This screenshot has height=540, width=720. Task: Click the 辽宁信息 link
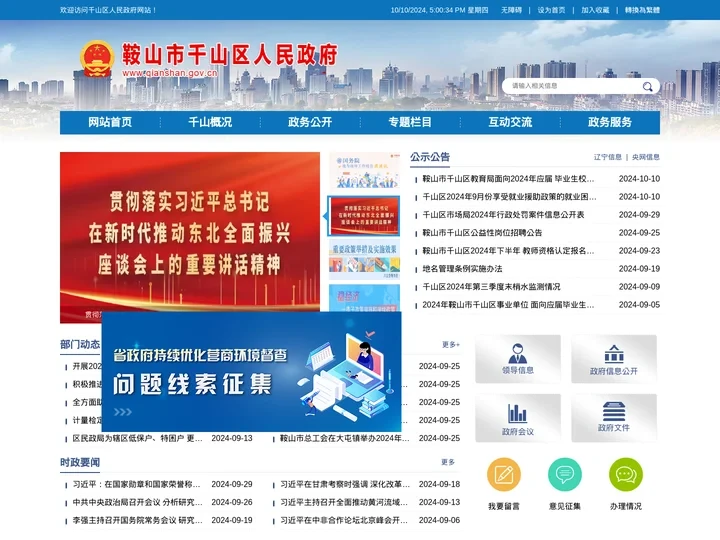pos(607,157)
